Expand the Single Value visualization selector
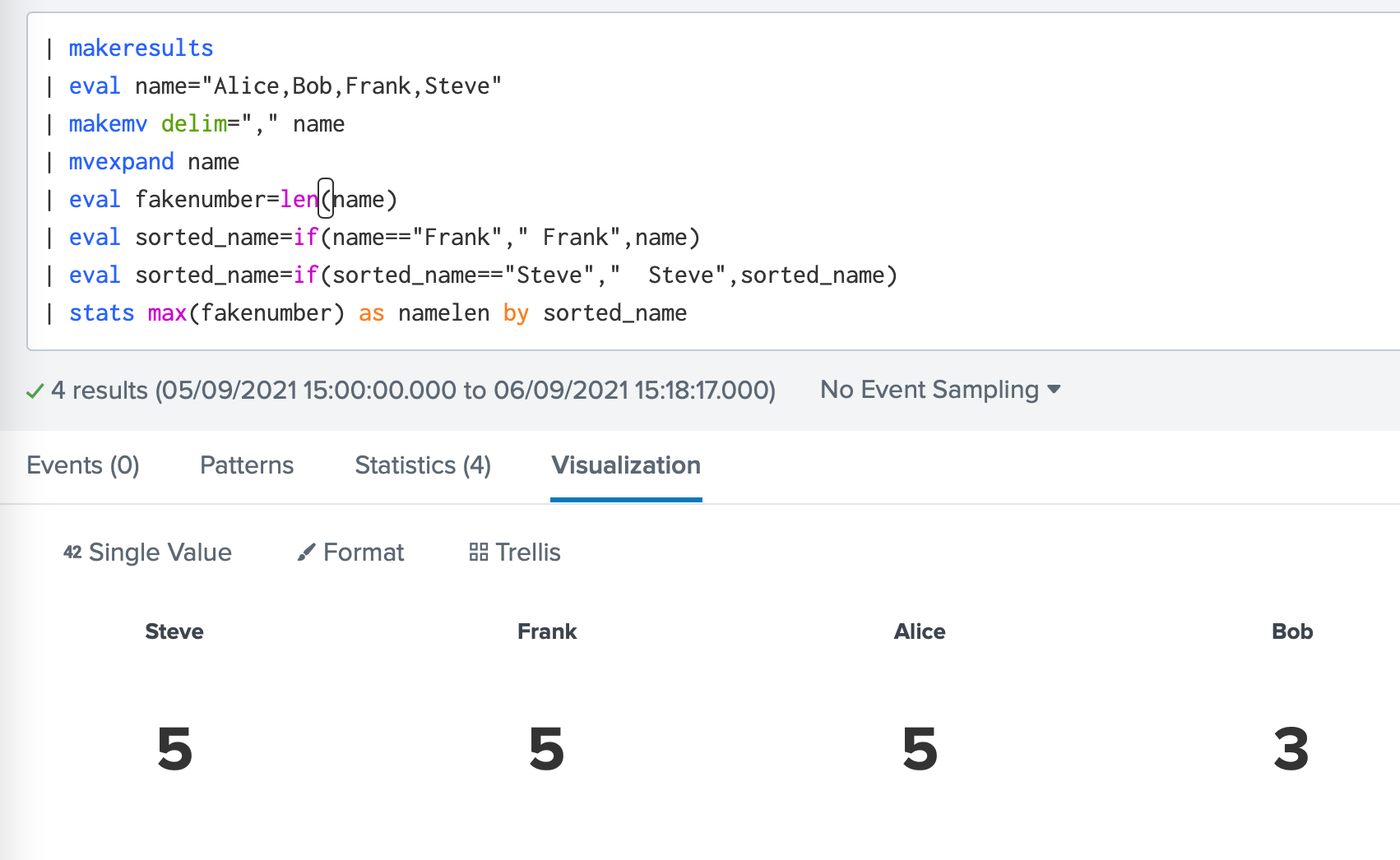 tap(148, 553)
